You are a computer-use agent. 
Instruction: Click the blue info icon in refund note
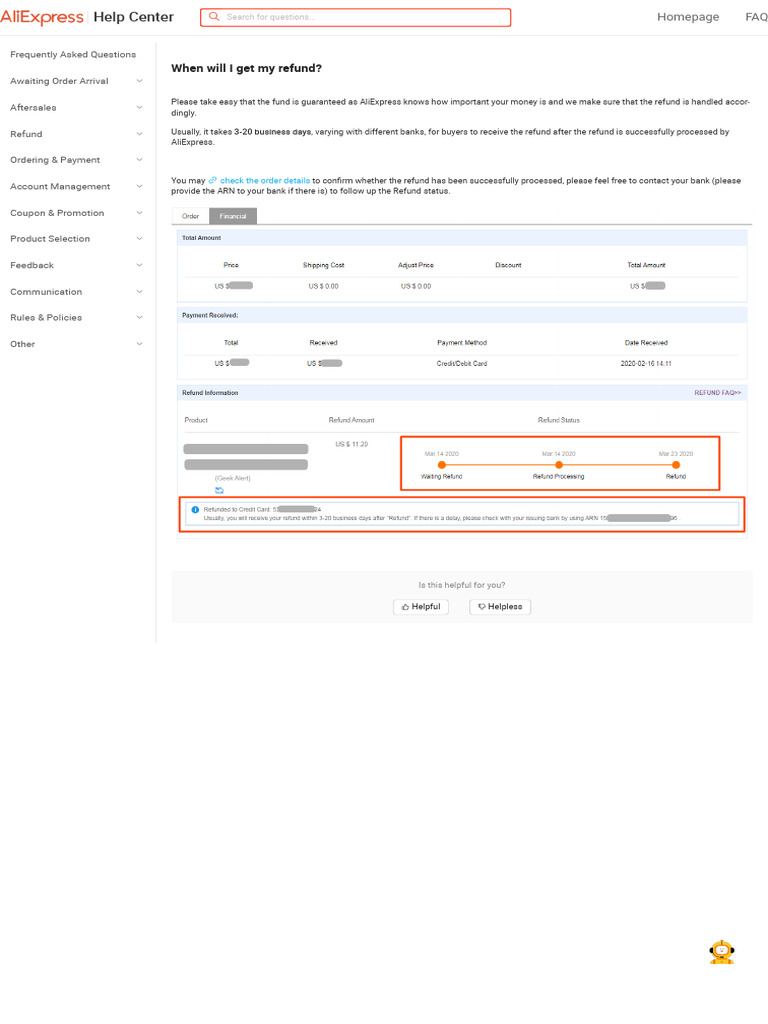coord(195,509)
